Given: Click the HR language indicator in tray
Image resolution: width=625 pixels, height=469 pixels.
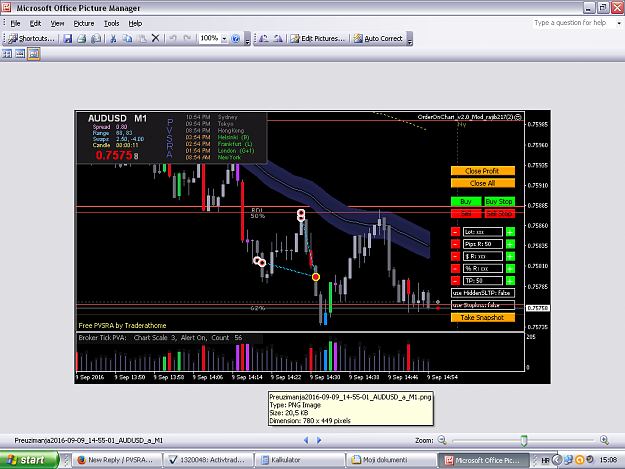Looking at the screenshot, I should tap(545, 460).
